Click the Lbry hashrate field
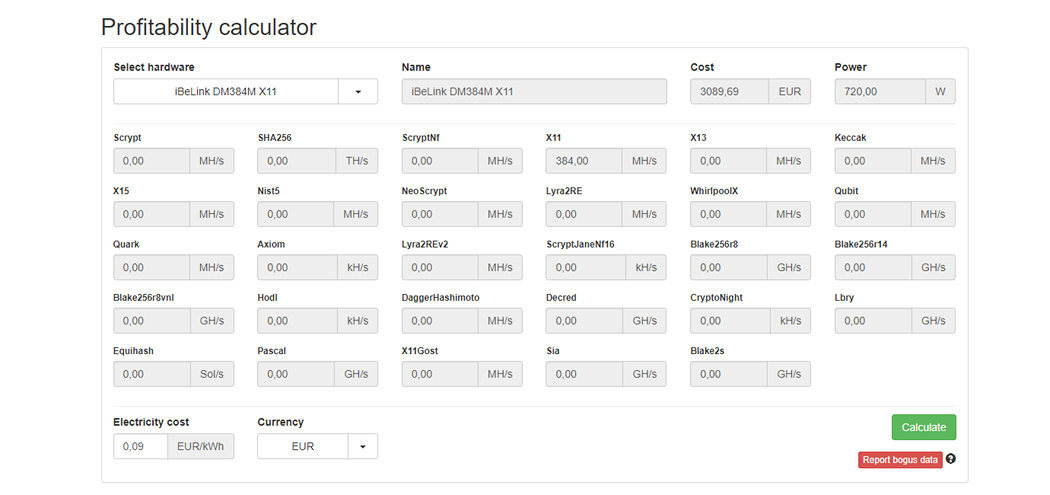The image size is (1050, 495). [x=873, y=321]
